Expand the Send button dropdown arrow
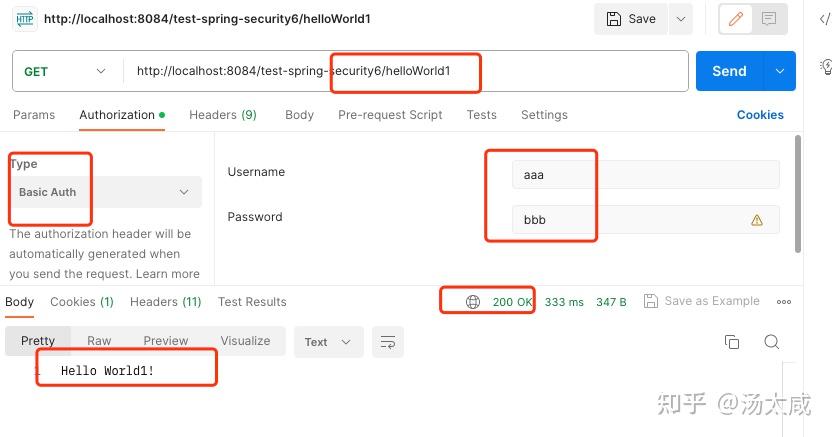Viewport: 832px width, 437px height. click(x=779, y=71)
